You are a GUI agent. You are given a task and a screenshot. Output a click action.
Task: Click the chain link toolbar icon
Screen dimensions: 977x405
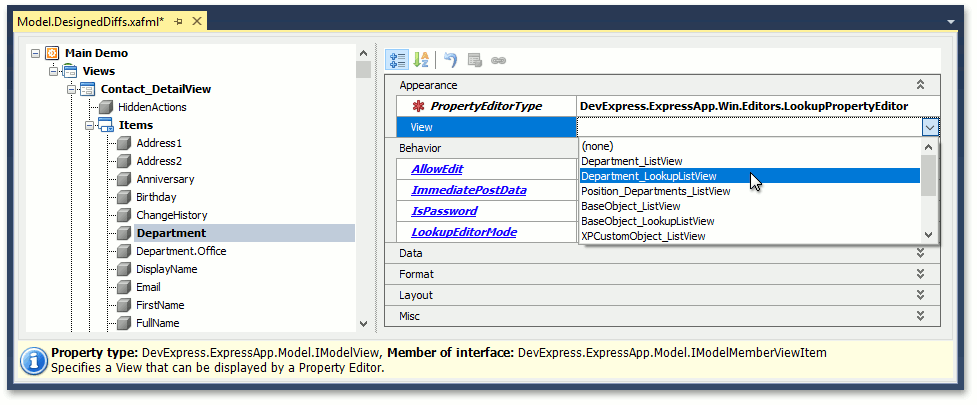(x=498, y=60)
